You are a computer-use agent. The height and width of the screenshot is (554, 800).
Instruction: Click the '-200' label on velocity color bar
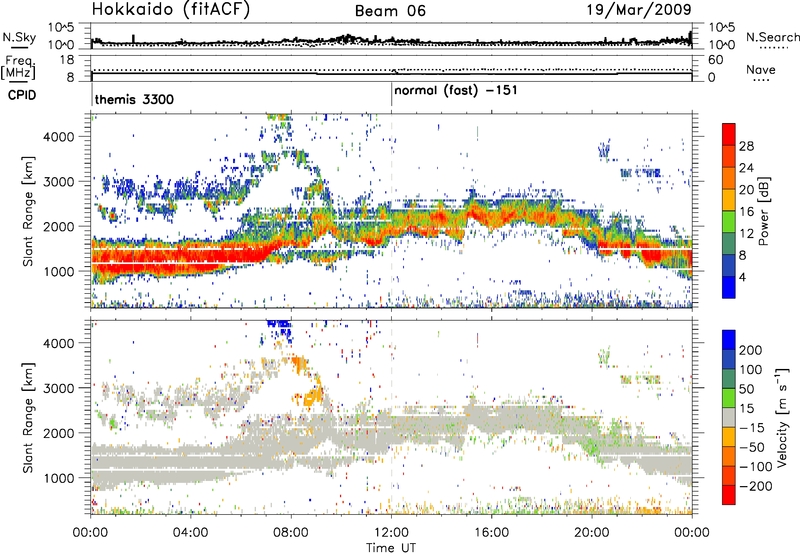pyautogui.click(x=756, y=486)
